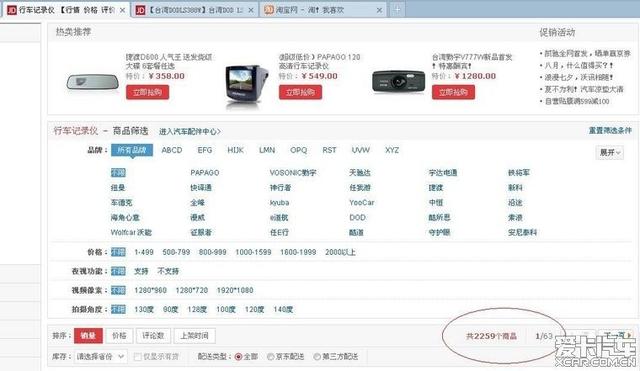This screenshot has width=640, height=371.
Task: Open the PAPAGO 120 camera thumbnail
Action: tap(247, 85)
